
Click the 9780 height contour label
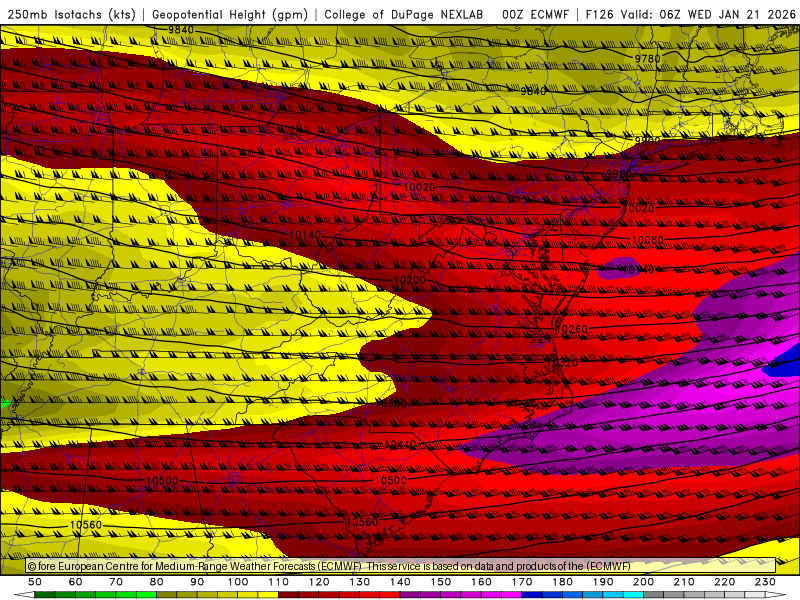(647, 59)
